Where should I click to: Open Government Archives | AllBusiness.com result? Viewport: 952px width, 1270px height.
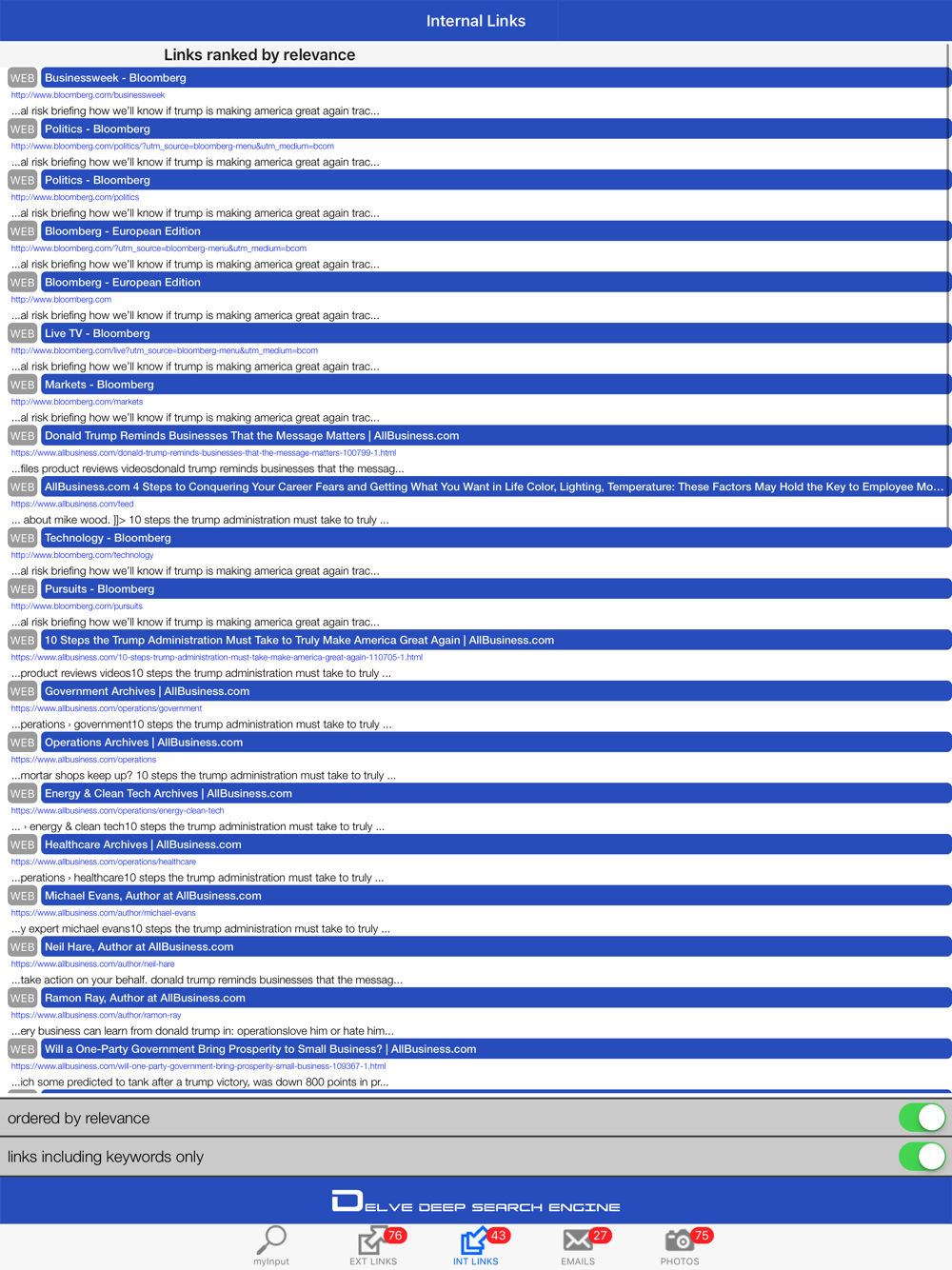click(496, 691)
